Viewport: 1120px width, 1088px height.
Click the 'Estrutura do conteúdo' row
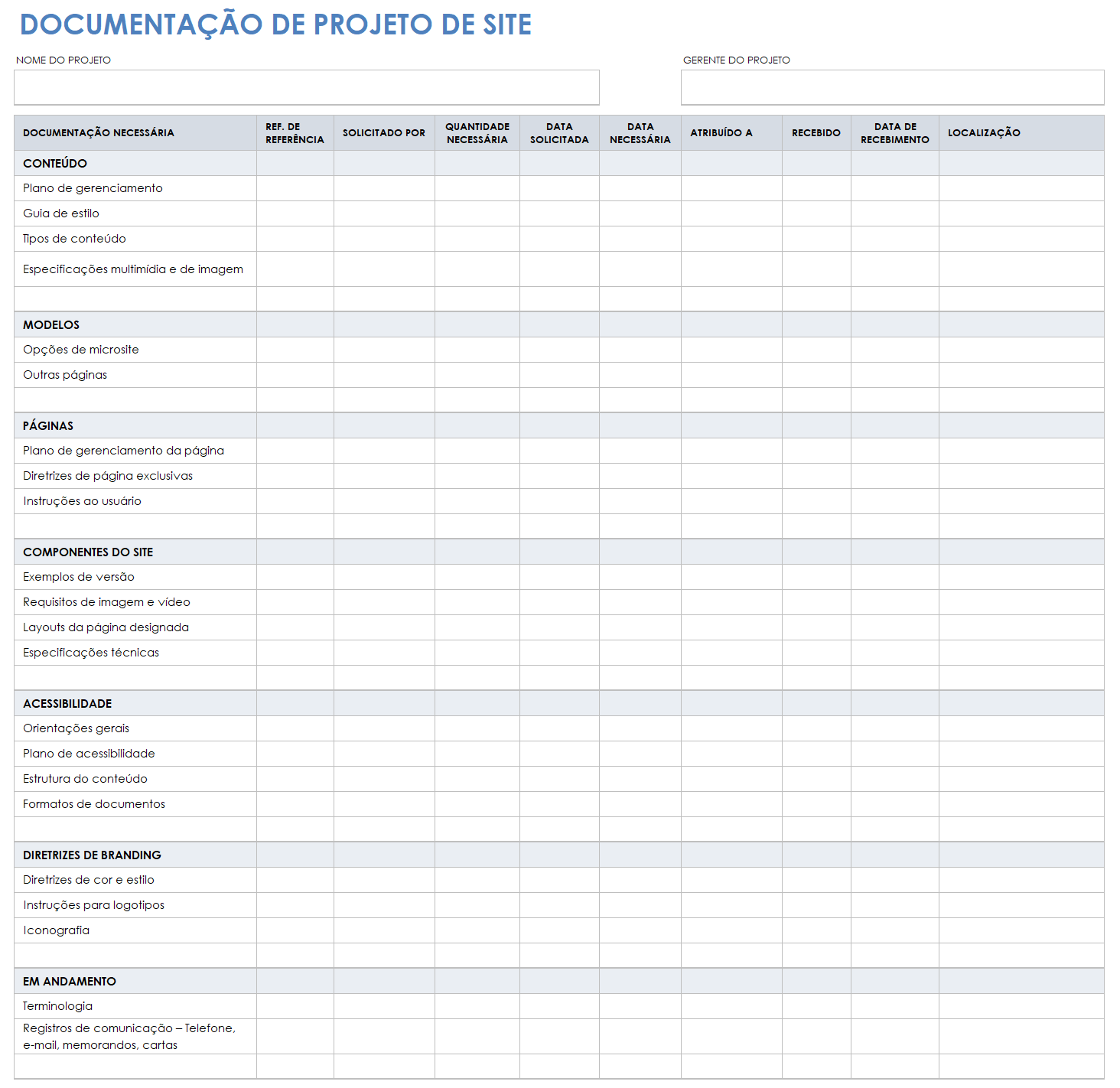[559, 779]
